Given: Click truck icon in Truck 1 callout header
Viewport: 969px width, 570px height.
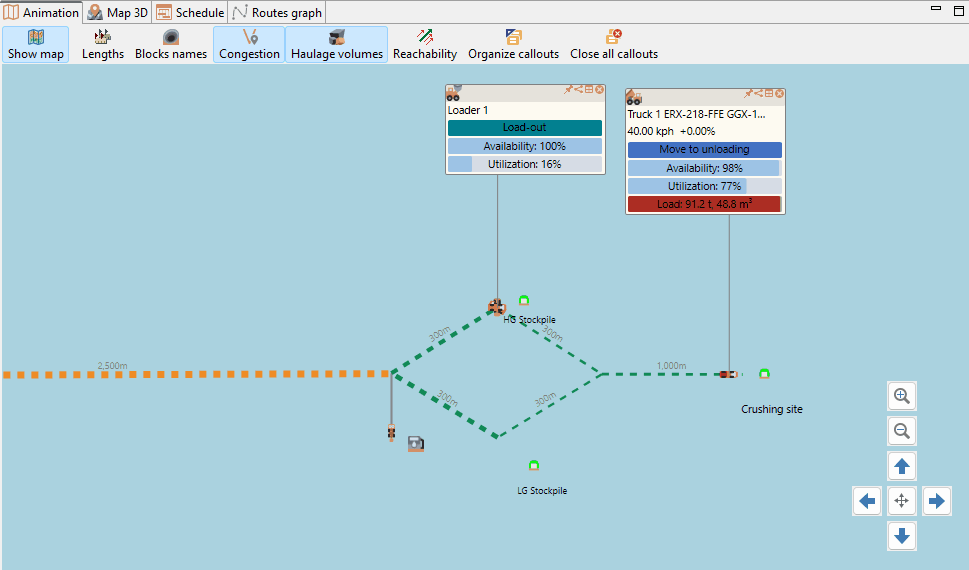Looking at the screenshot, I should point(634,97).
